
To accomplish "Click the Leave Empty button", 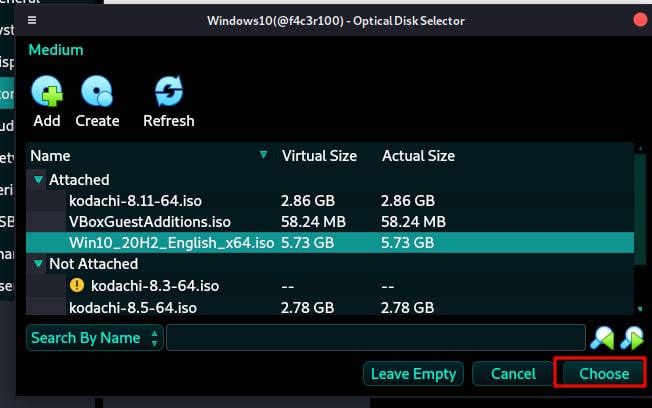I will 413,374.
